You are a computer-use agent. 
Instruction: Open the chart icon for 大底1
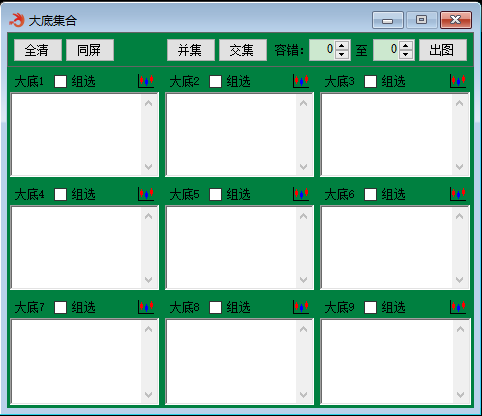[x=146, y=81]
